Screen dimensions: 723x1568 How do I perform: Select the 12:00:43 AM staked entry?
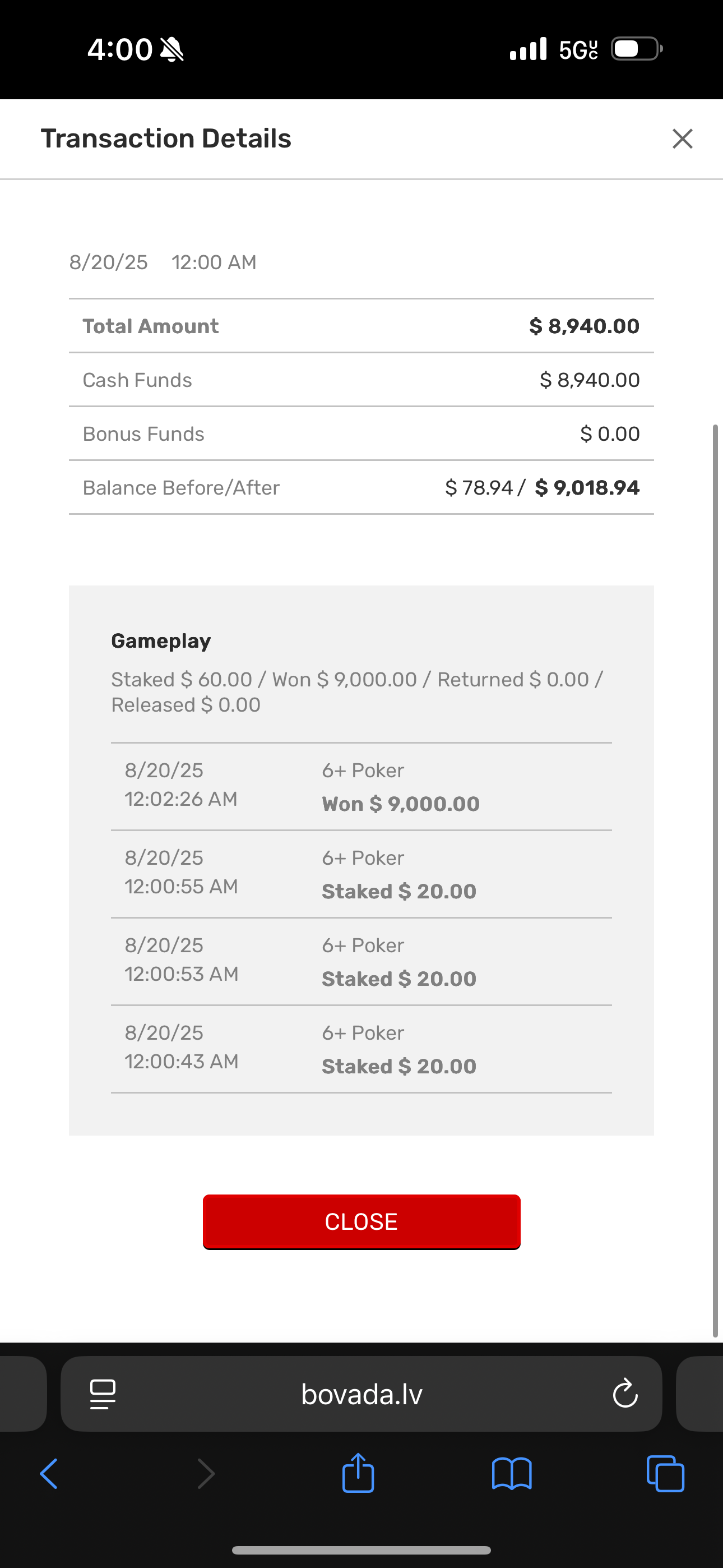tap(361, 1049)
